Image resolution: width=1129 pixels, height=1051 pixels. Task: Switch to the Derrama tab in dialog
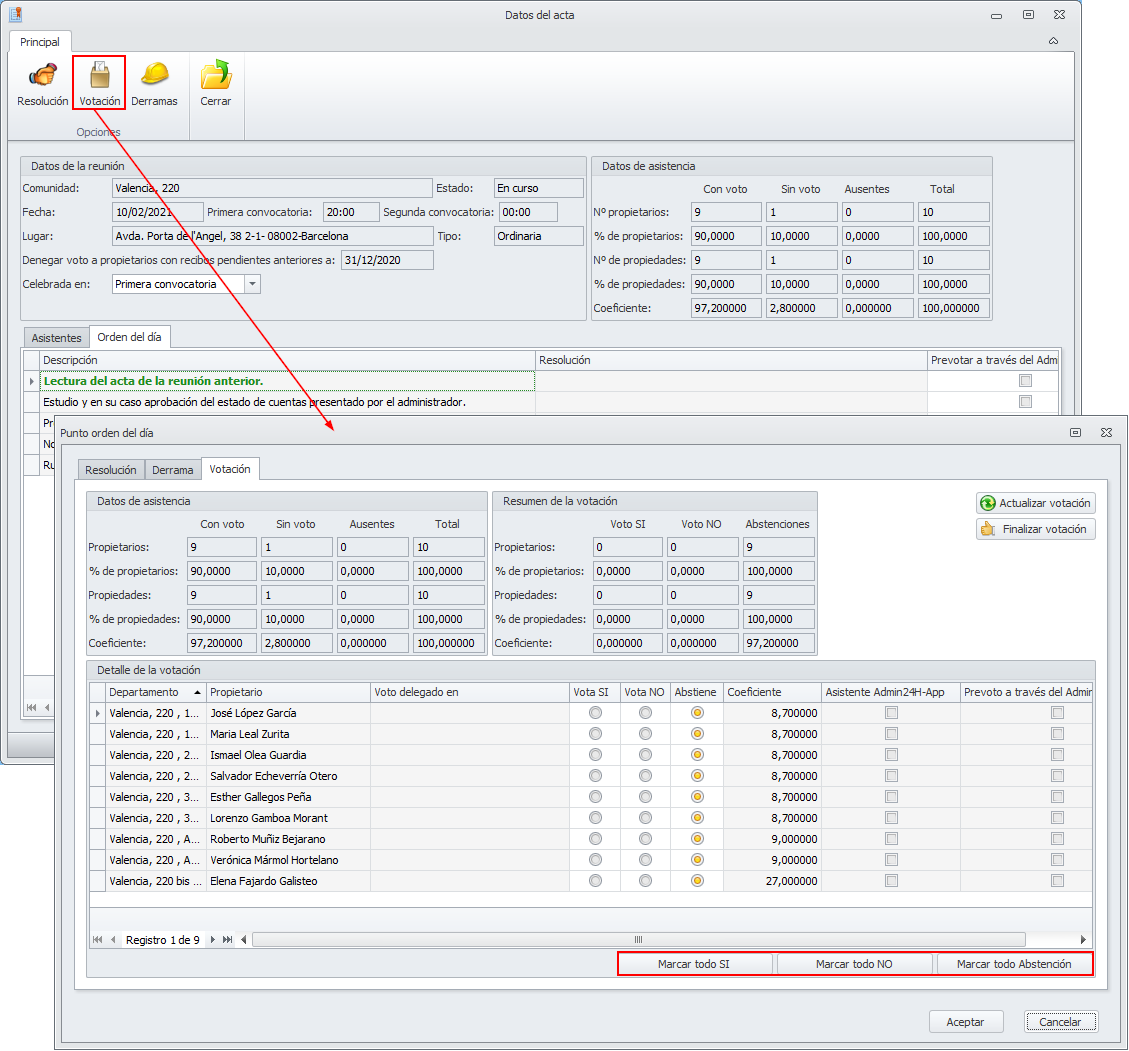(x=173, y=470)
